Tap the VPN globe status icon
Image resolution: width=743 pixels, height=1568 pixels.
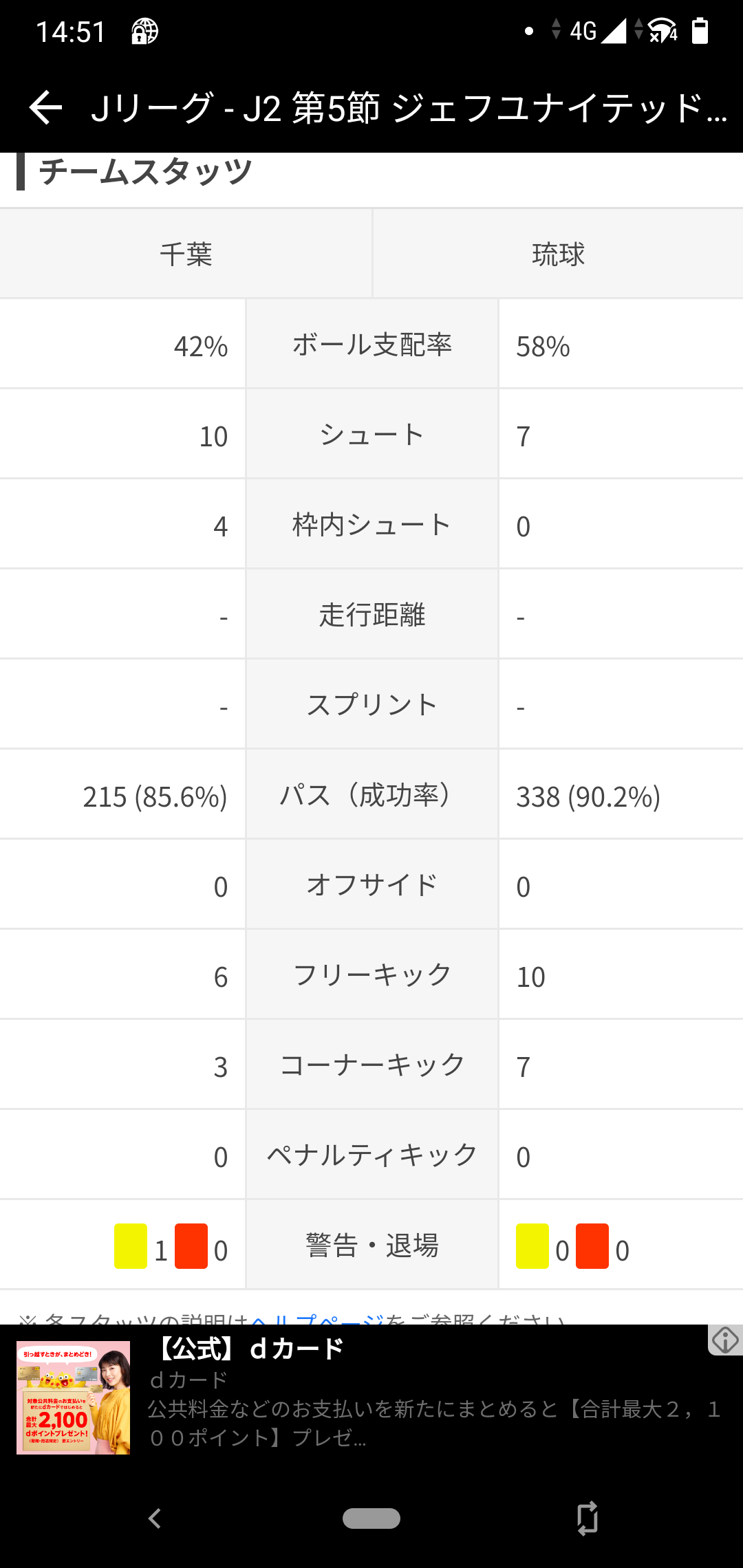pos(144,32)
